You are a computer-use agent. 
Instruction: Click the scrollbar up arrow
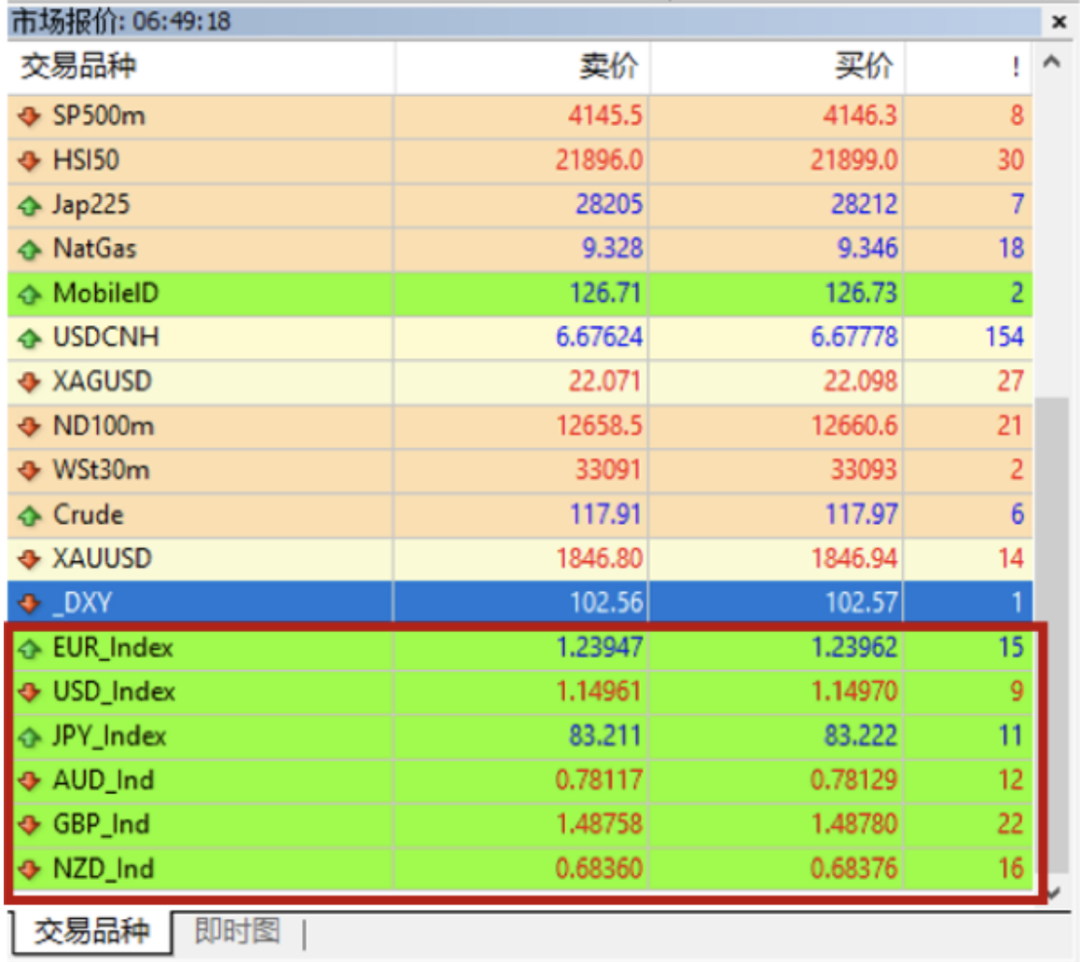pyautogui.click(x=1052, y=63)
